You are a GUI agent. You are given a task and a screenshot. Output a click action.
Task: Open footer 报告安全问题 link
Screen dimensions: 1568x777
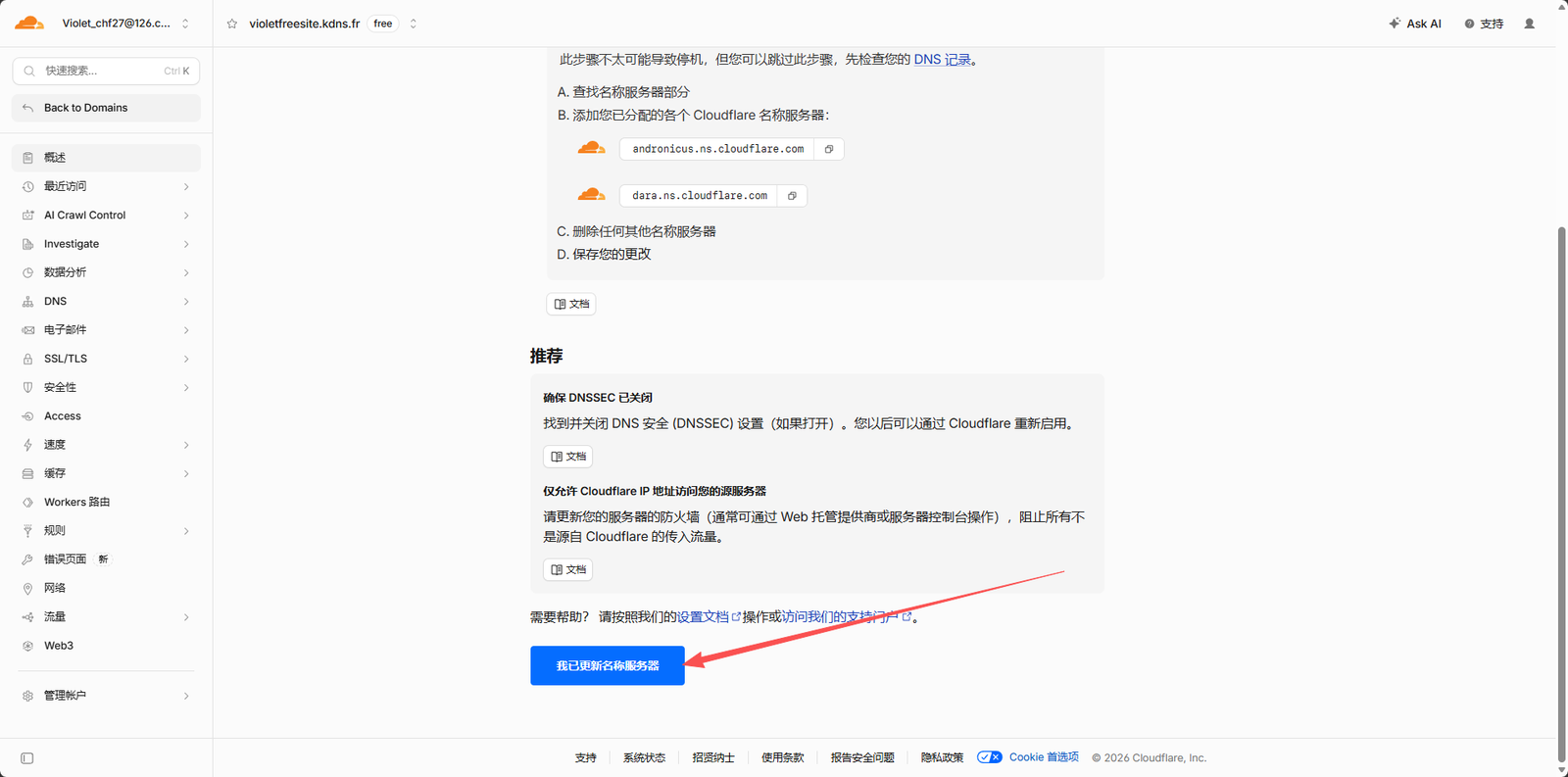(x=862, y=757)
